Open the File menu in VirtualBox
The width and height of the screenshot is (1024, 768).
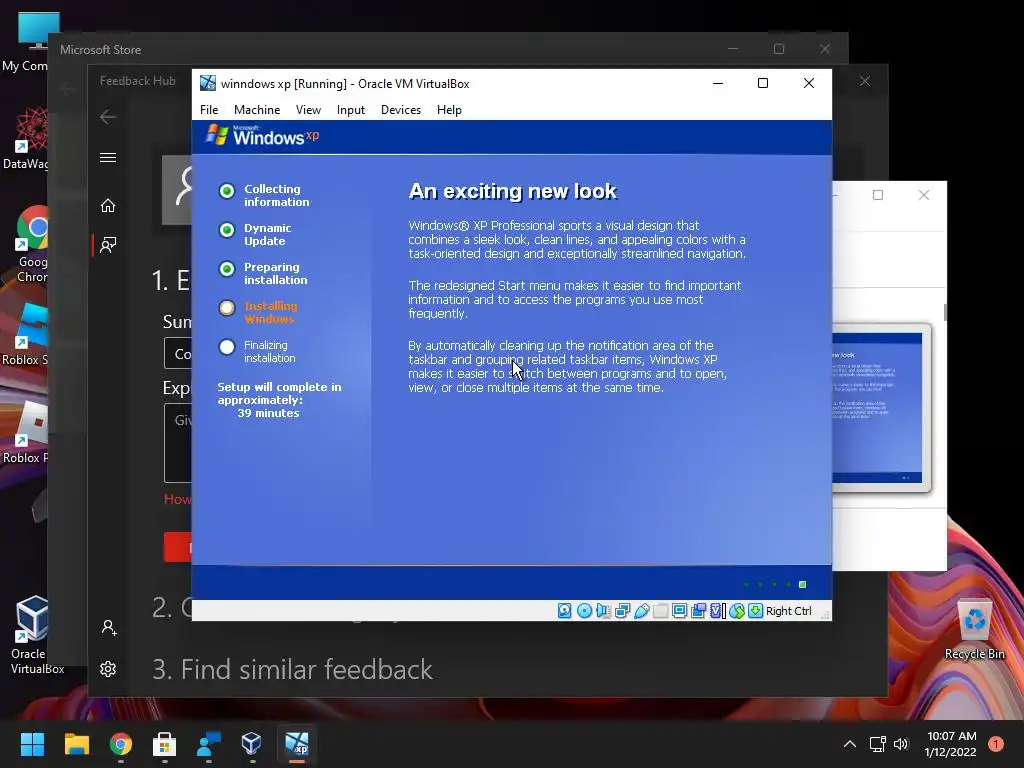tap(209, 110)
